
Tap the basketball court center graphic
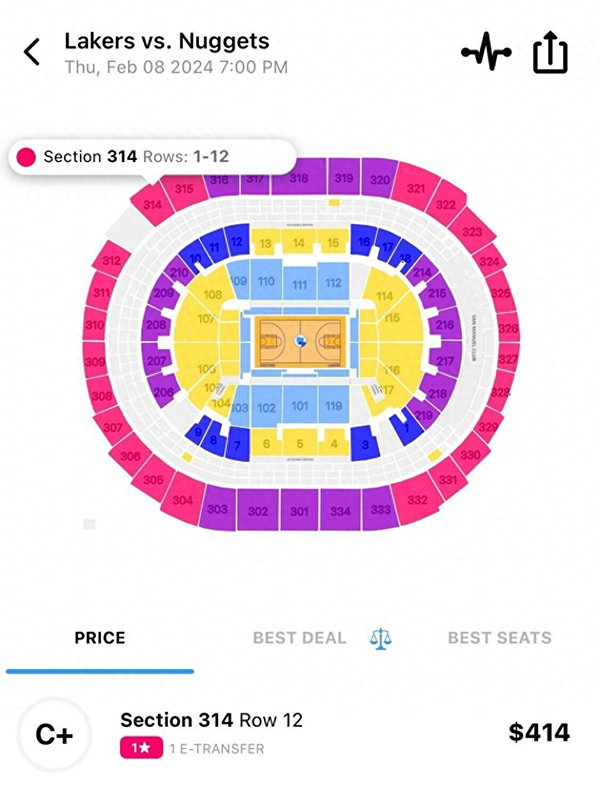[x=300, y=344]
